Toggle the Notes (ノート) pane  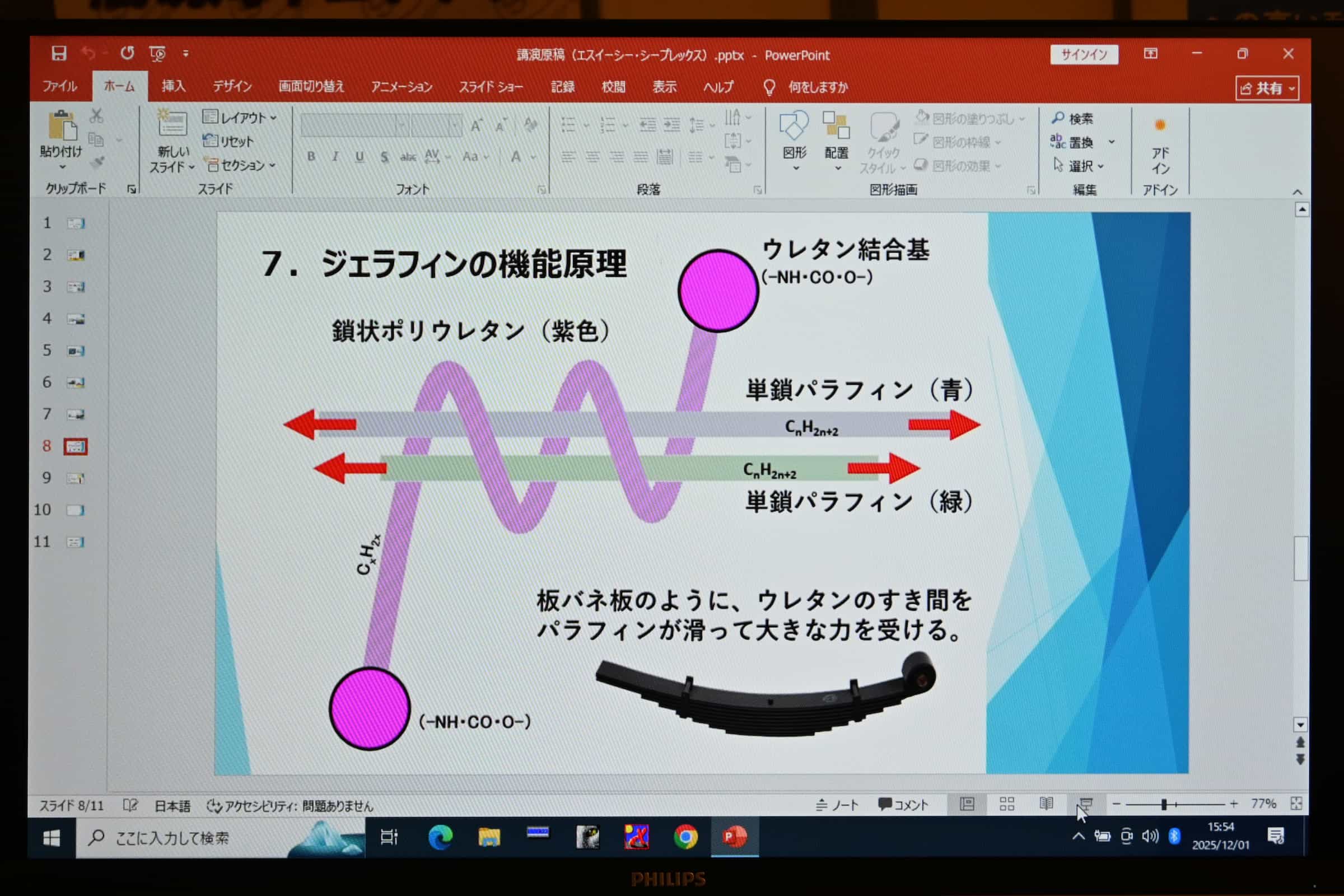[837, 805]
